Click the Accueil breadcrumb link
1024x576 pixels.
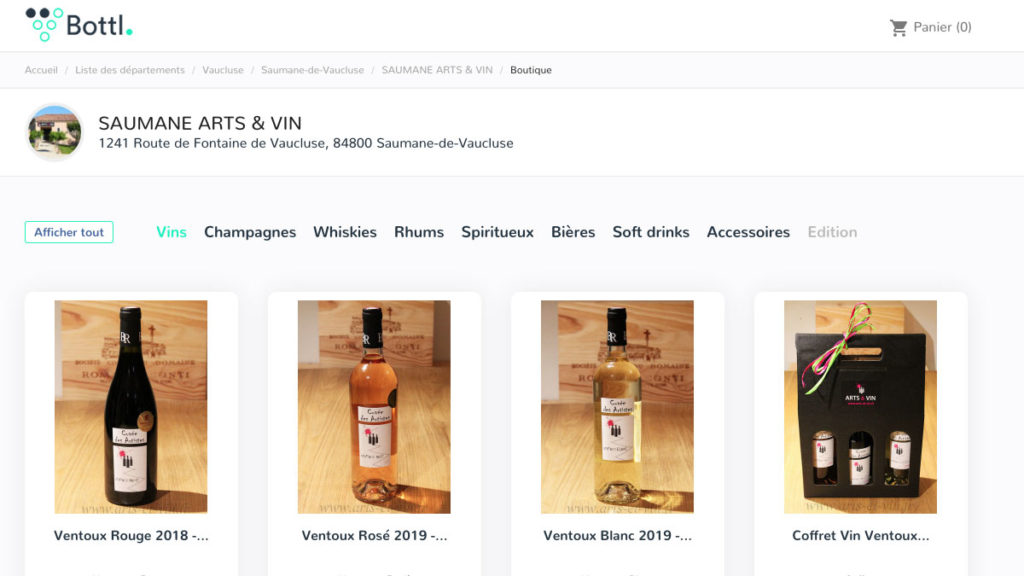click(41, 70)
